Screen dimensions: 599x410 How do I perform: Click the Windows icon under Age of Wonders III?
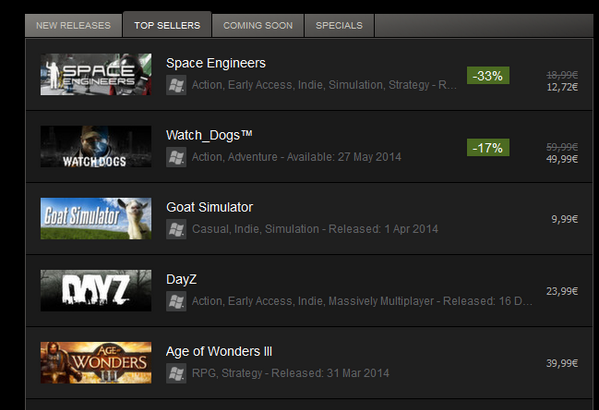[x=176, y=373]
